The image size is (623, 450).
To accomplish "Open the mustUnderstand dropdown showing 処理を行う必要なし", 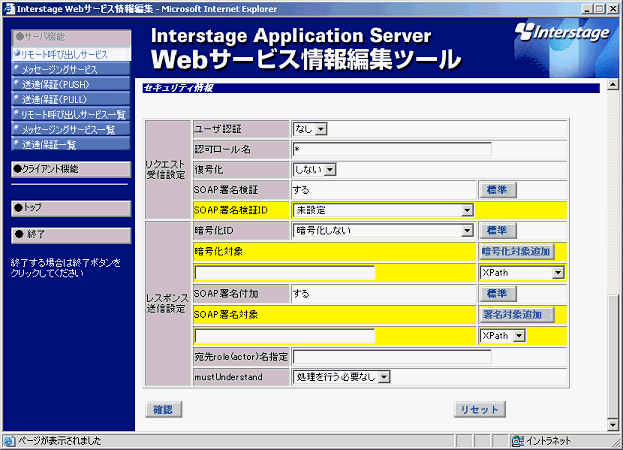I will tap(342, 377).
